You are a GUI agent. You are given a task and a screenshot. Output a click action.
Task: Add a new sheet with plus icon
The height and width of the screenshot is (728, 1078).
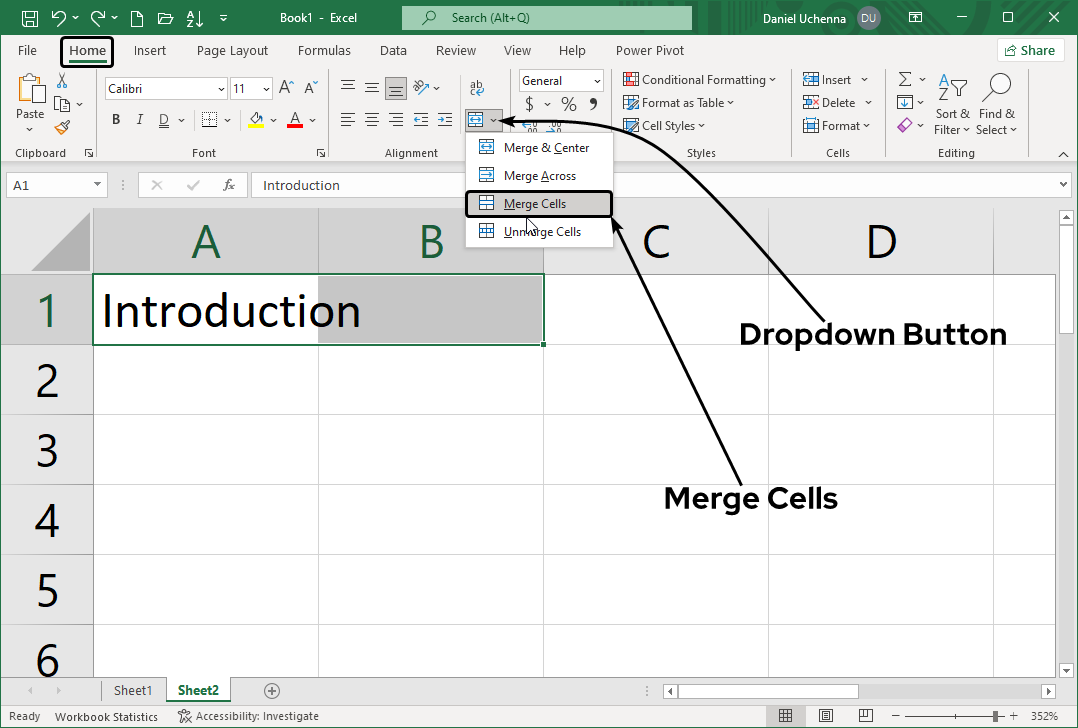272,691
